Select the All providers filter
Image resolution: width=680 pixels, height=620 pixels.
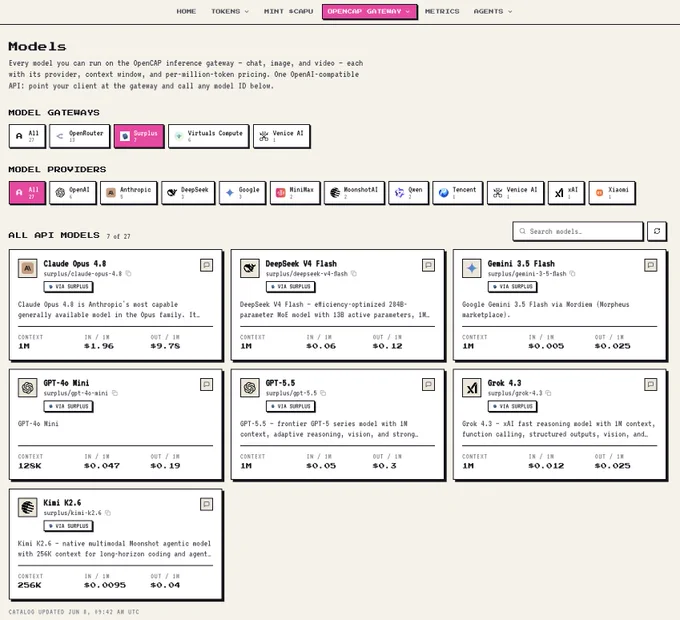(x=27, y=193)
